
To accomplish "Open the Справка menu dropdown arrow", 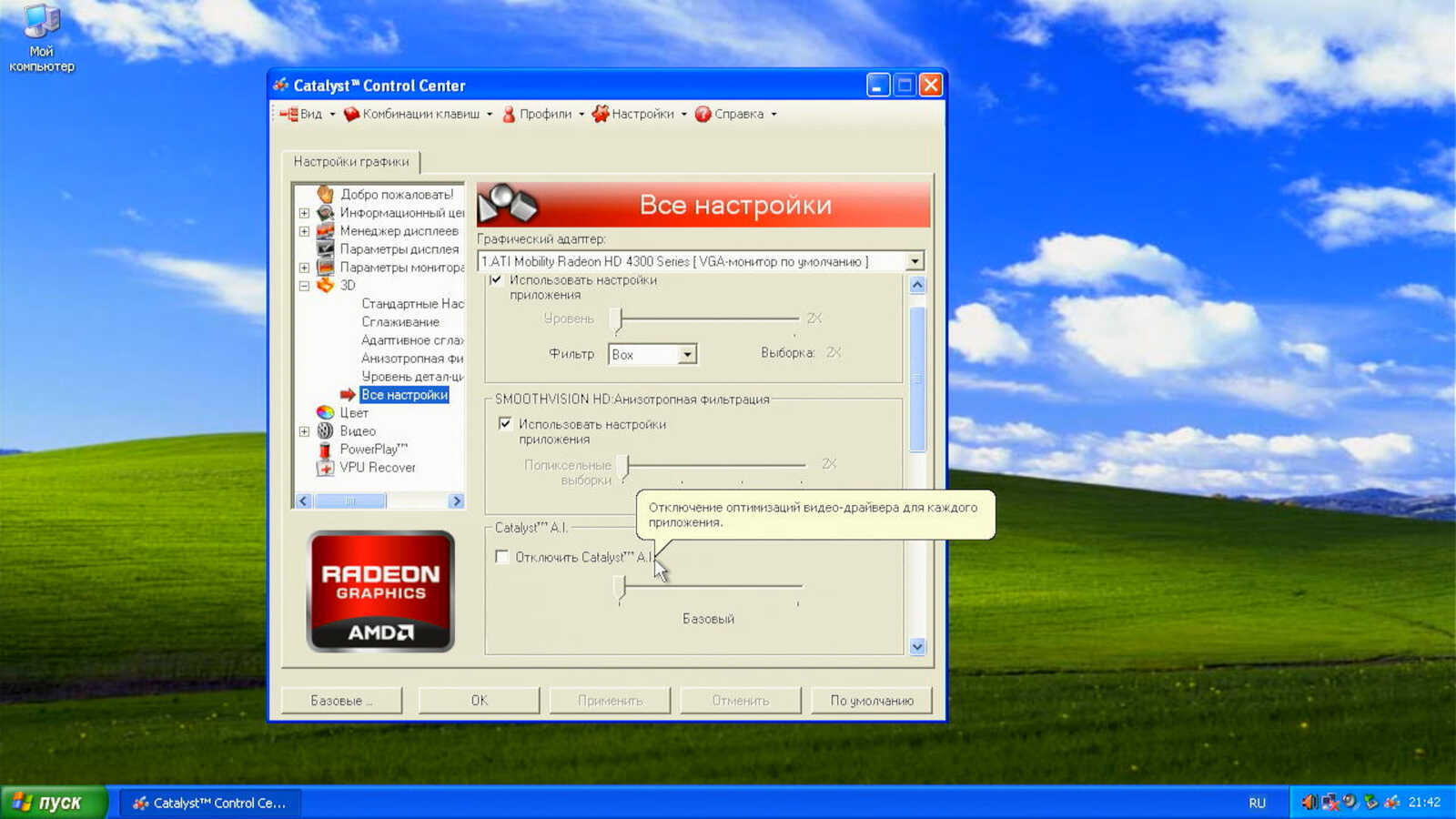I will click(773, 115).
